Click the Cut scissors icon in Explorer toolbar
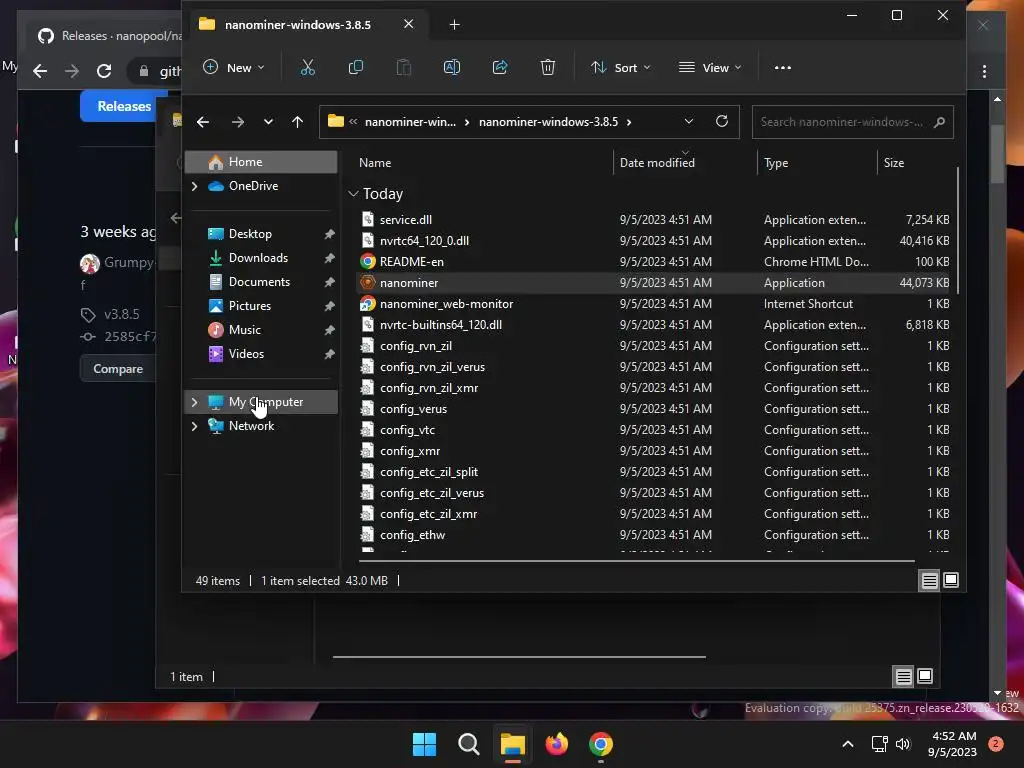The width and height of the screenshot is (1024, 768). (308, 67)
